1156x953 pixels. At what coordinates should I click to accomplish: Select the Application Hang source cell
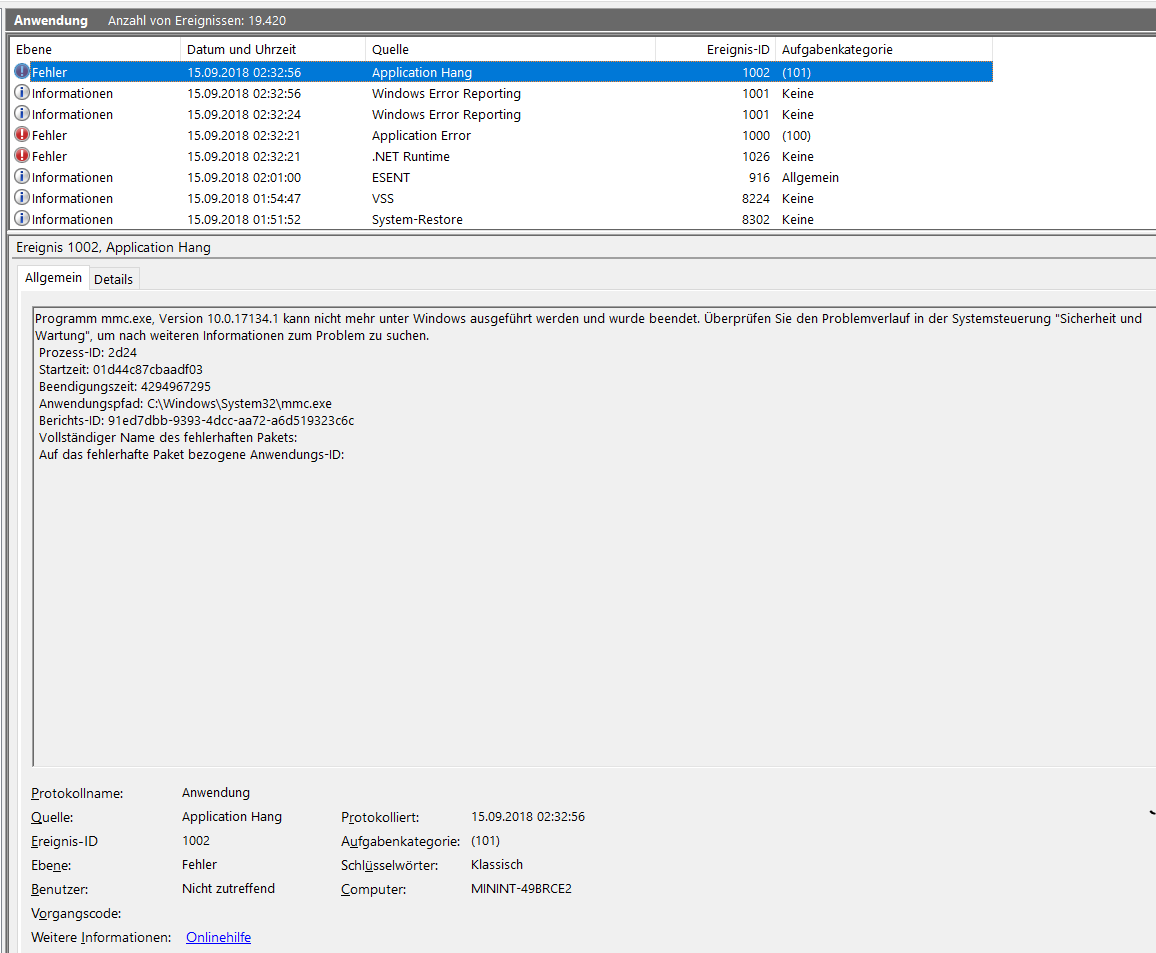click(x=422, y=72)
